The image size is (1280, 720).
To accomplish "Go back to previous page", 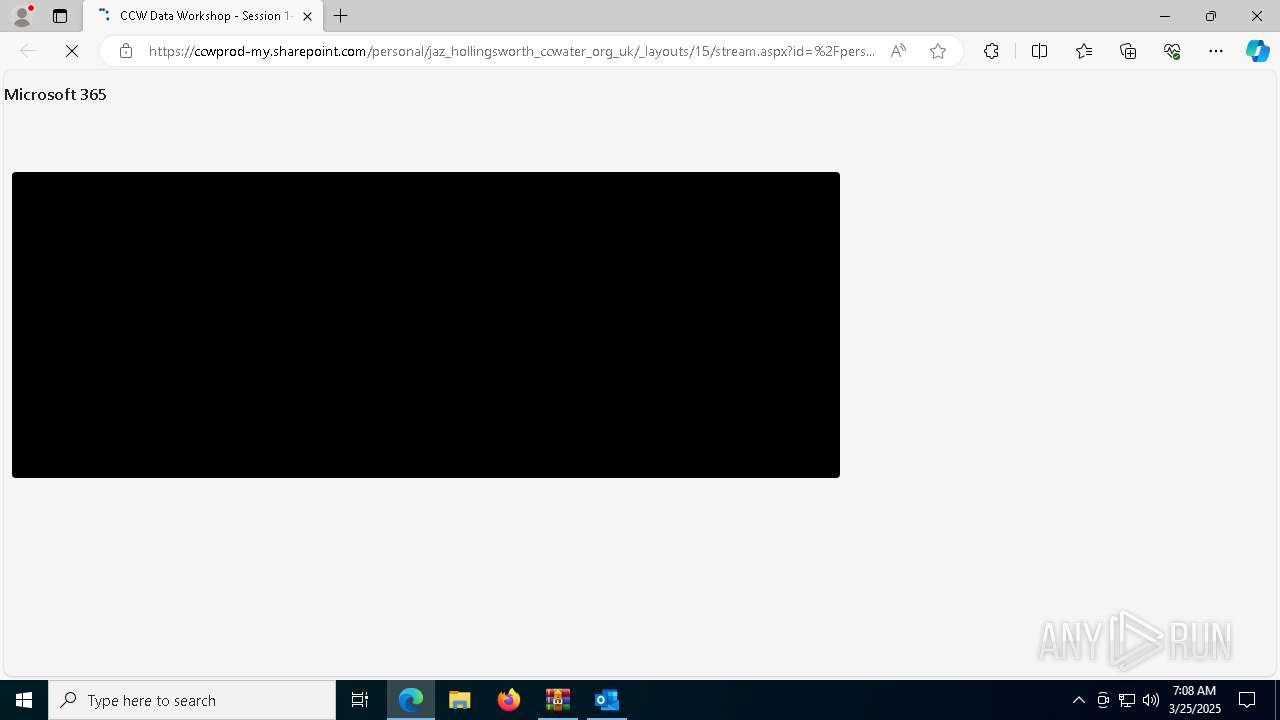I will click(28, 51).
